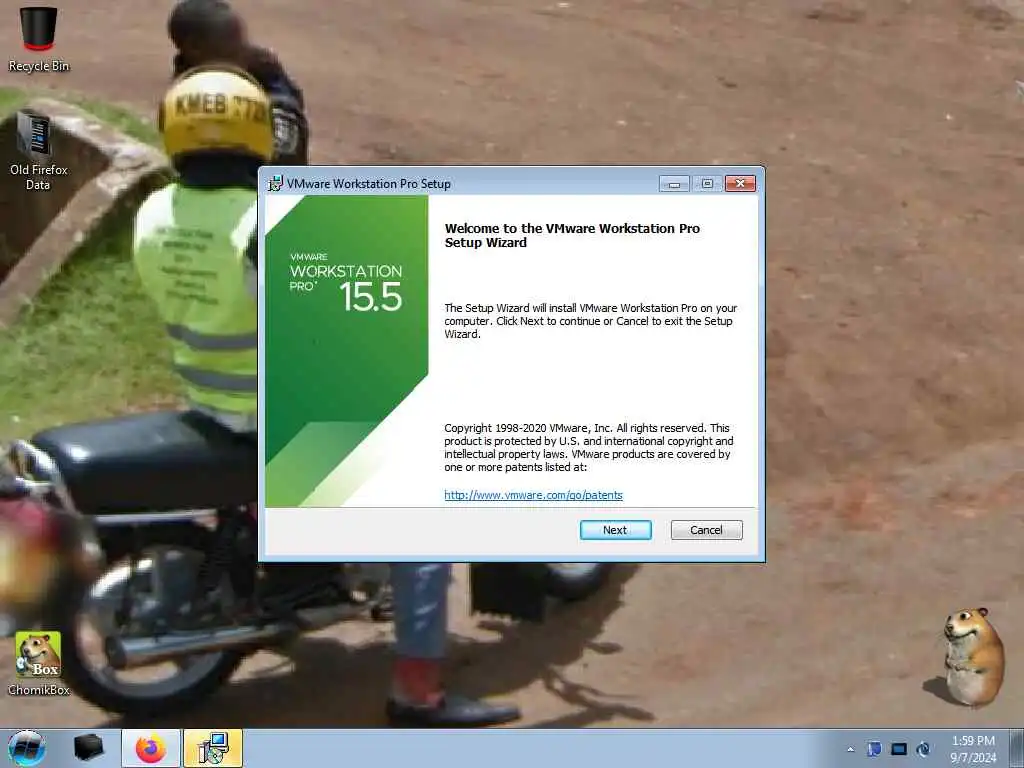Click the hamster desktop mascot
The height and width of the screenshot is (768, 1024).
(x=971, y=656)
